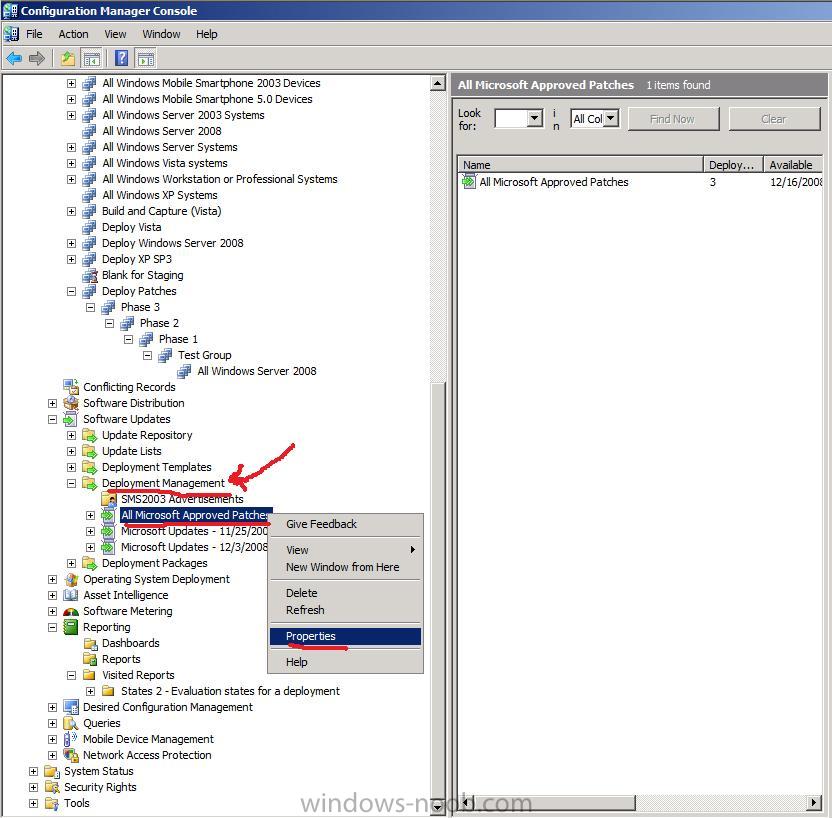The height and width of the screenshot is (818, 832).
Task: Select Give Feedback in context menu
Action: (x=345, y=524)
